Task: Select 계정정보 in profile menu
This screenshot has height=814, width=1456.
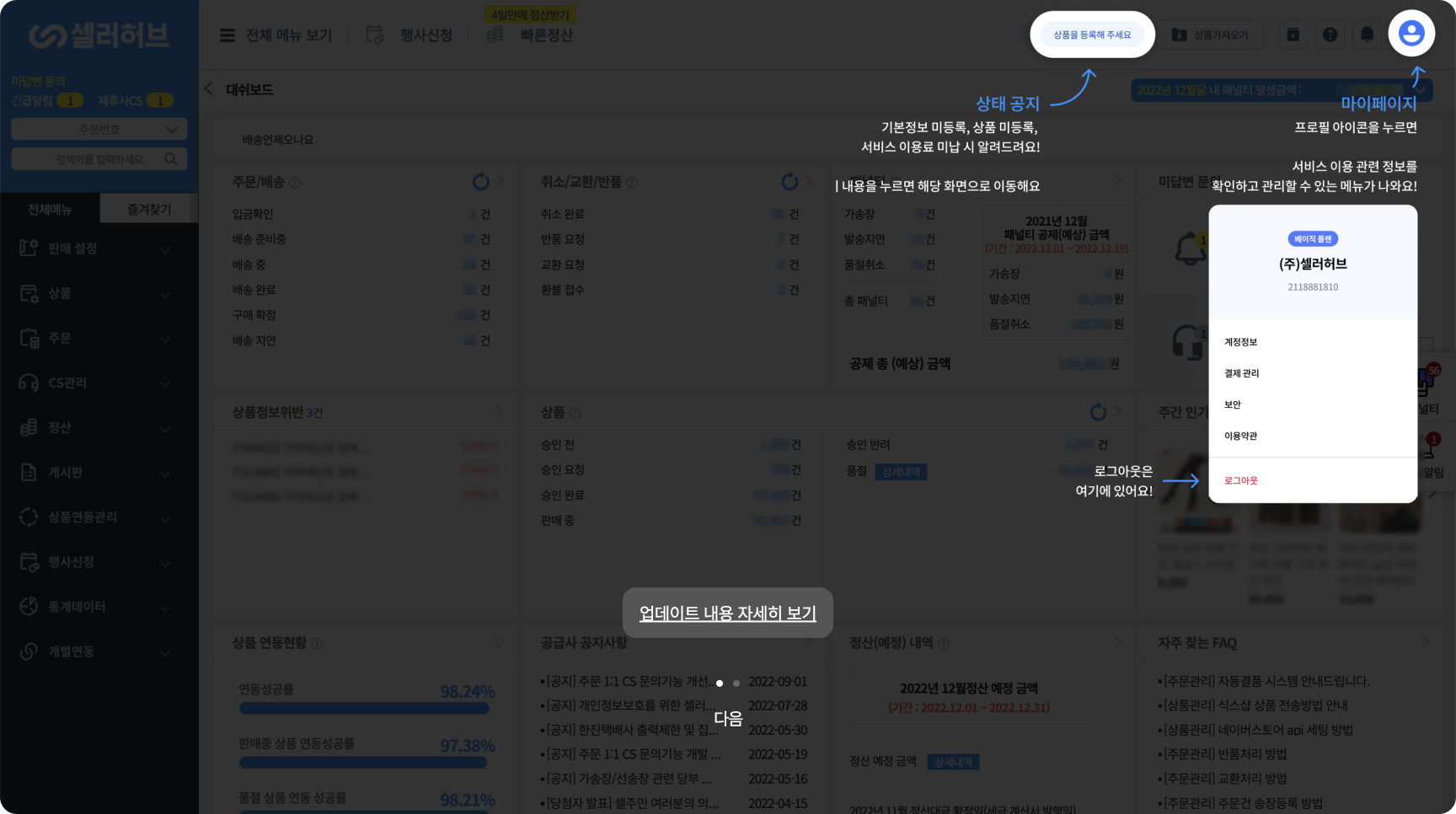Action: click(x=1240, y=342)
